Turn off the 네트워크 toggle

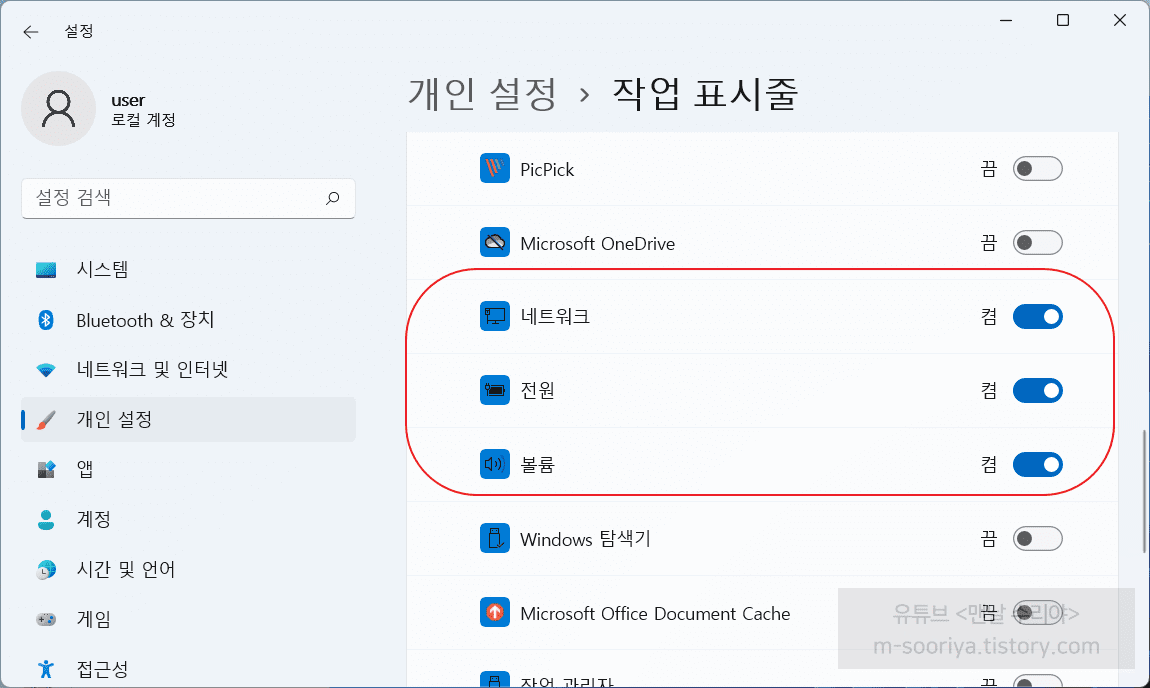click(1038, 316)
